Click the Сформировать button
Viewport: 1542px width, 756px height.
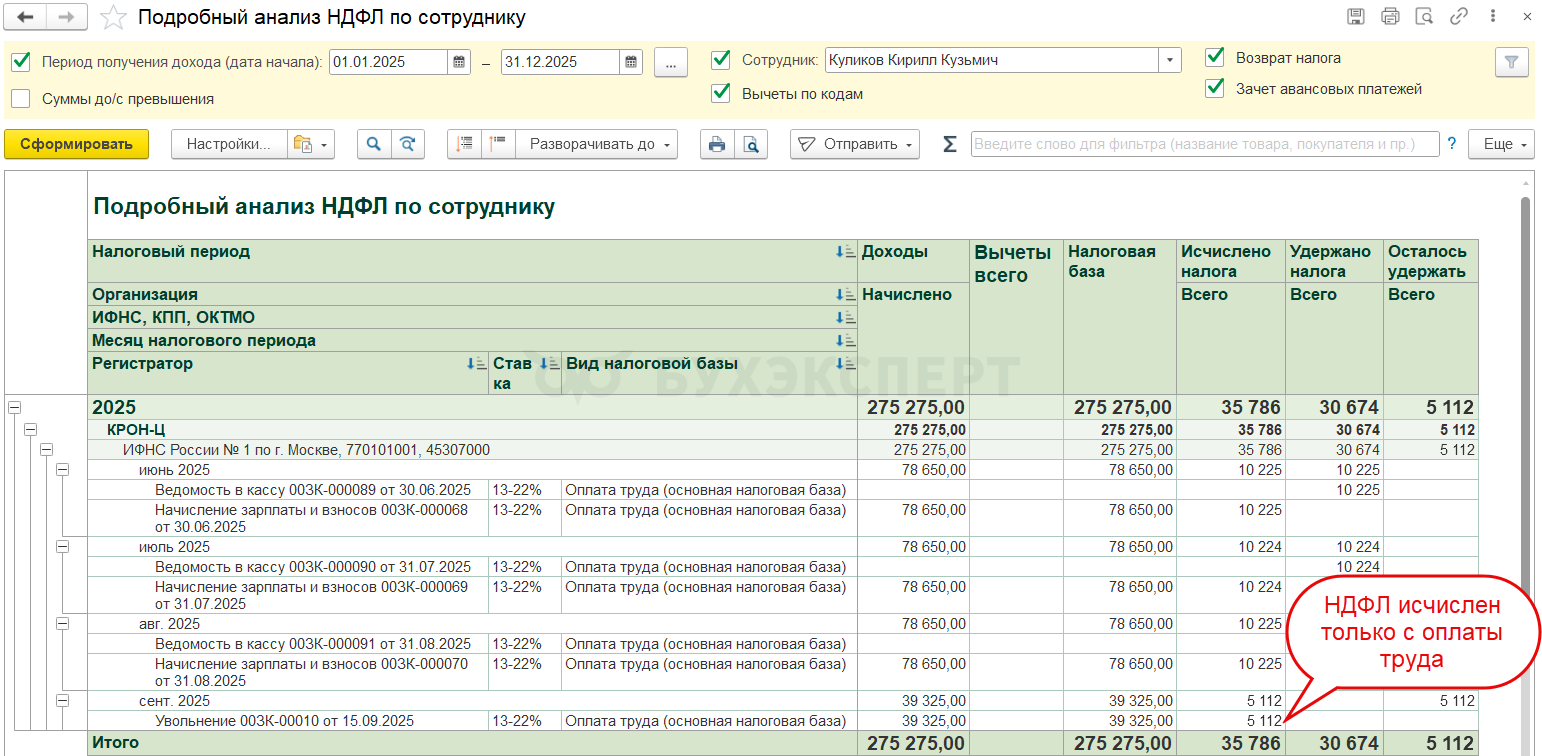tap(76, 144)
